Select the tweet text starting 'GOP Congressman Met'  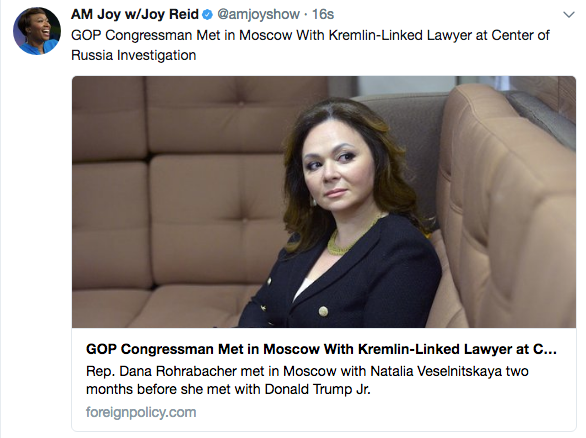pos(310,45)
